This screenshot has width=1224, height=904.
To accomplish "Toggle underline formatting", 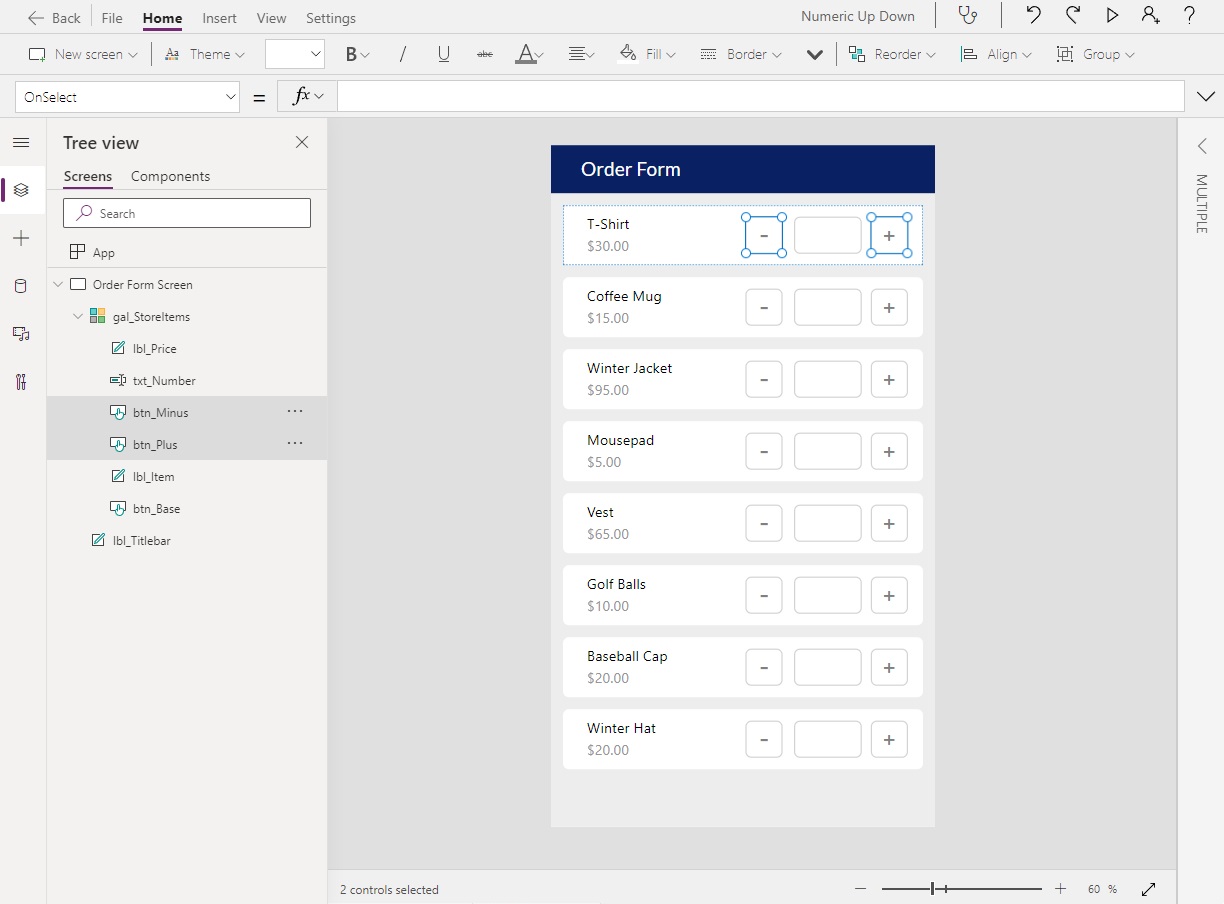I will coord(443,54).
